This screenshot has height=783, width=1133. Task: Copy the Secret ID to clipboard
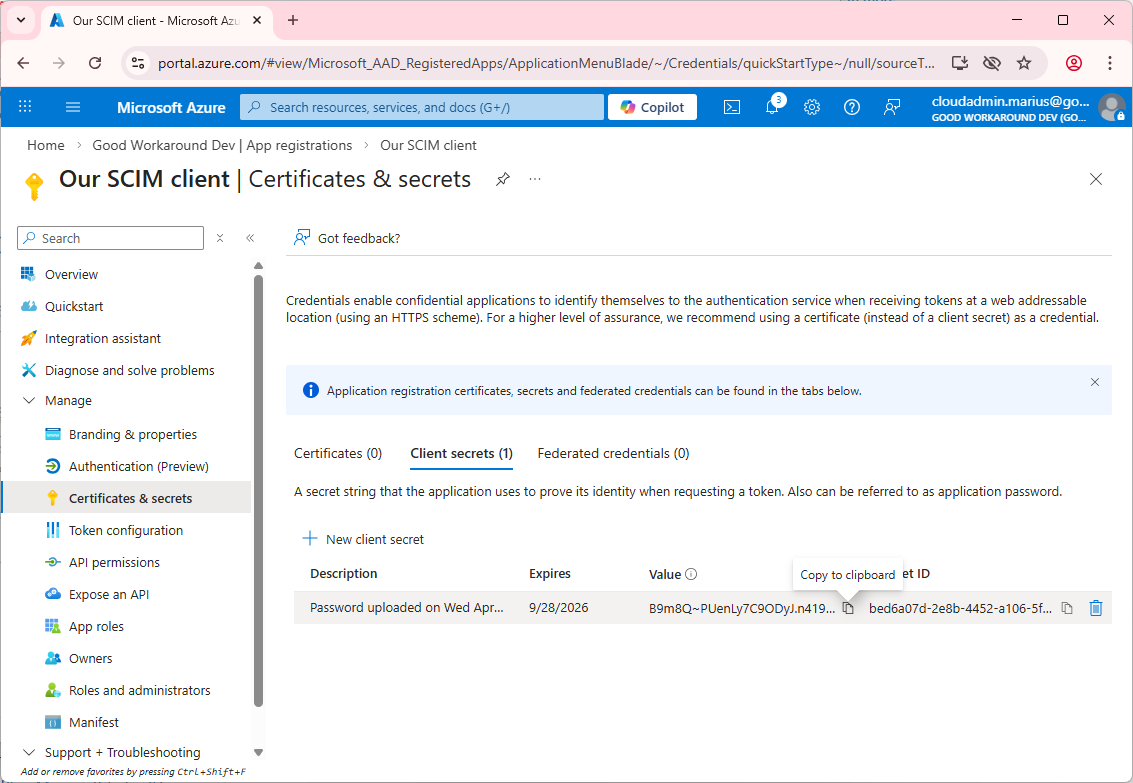(x=1067, y=608)
